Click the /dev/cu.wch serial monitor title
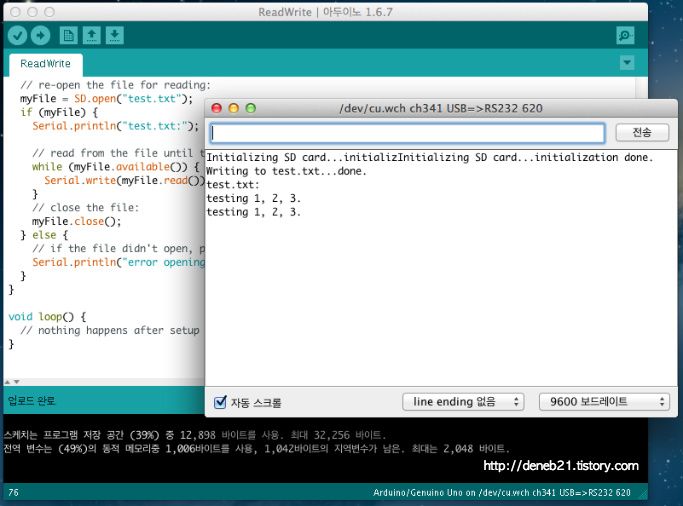This screenshot has width=683, height=506. click(441, 108)
